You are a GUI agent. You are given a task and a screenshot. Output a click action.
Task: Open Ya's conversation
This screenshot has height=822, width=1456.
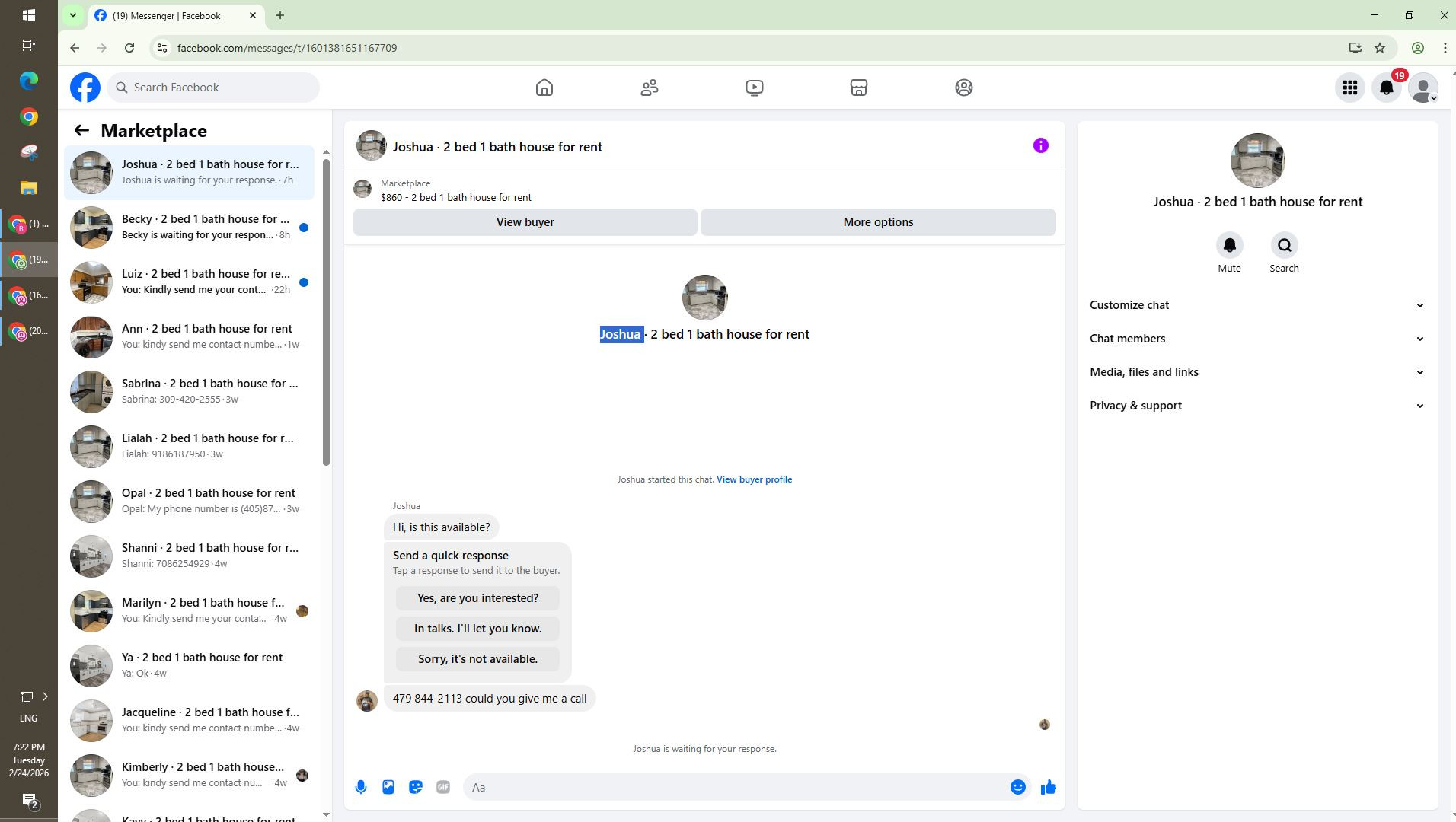point(189,666)
